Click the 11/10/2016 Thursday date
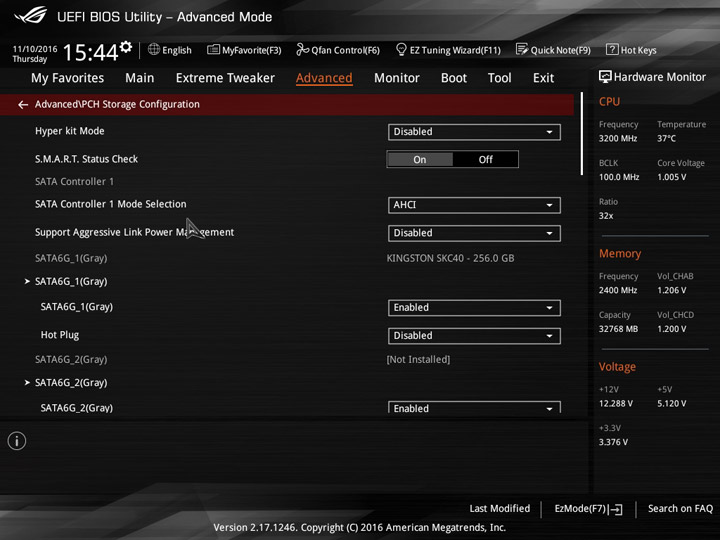The image size is (720, 540). click(35, 54)
